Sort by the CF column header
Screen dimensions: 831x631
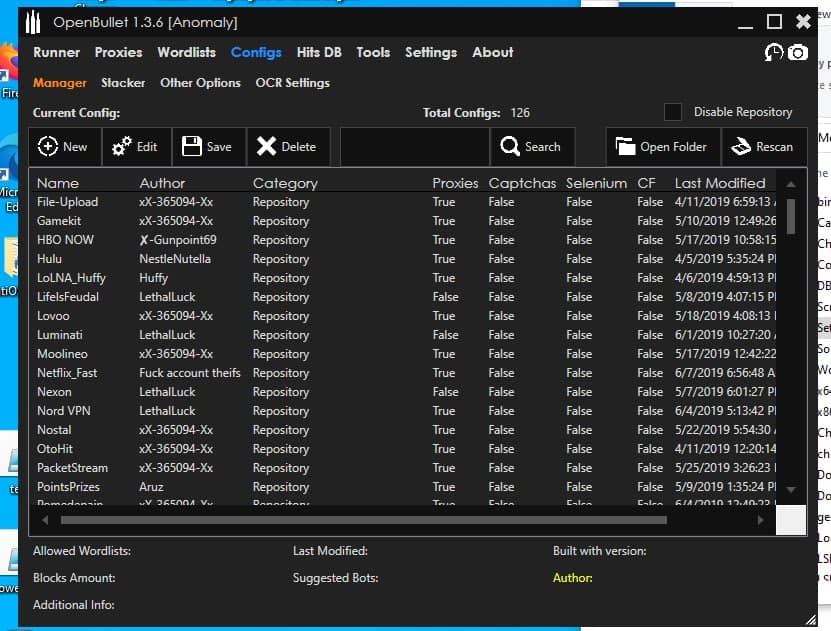pos(646,183)
